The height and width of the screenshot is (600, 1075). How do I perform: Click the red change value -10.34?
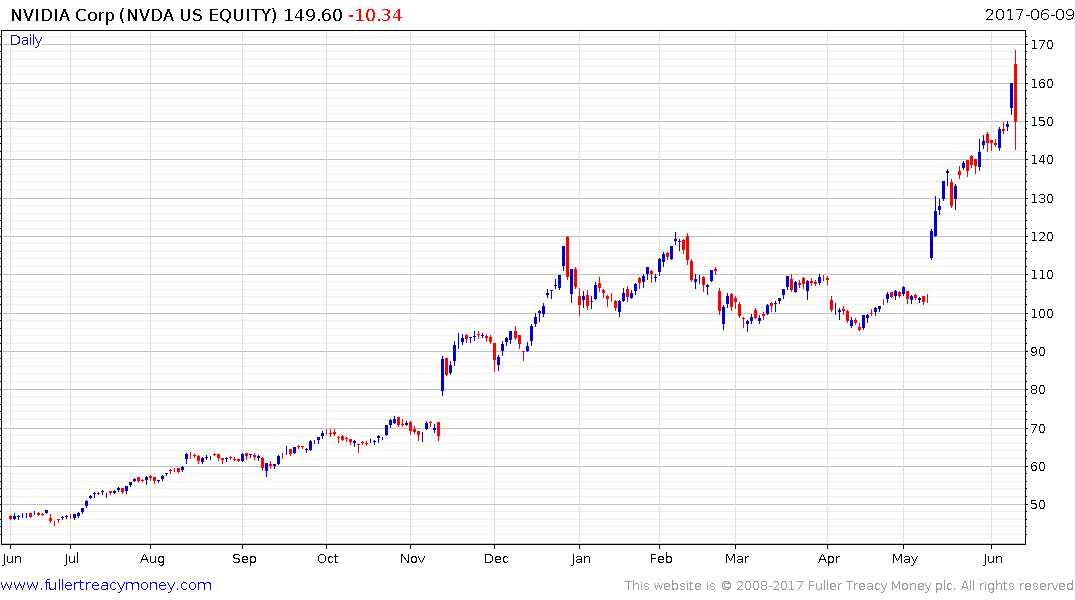(x=375, y=15)
